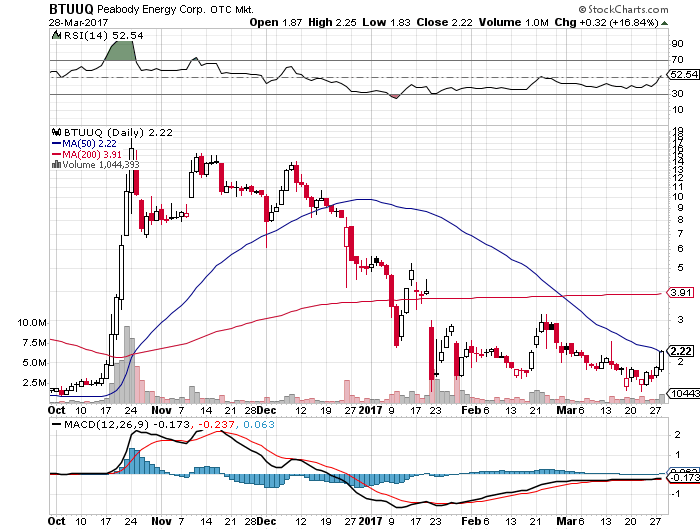Click the volume bars legend icon
This screenshot has width=700, height=530.
pyautogui.click(x=56, y=164)
